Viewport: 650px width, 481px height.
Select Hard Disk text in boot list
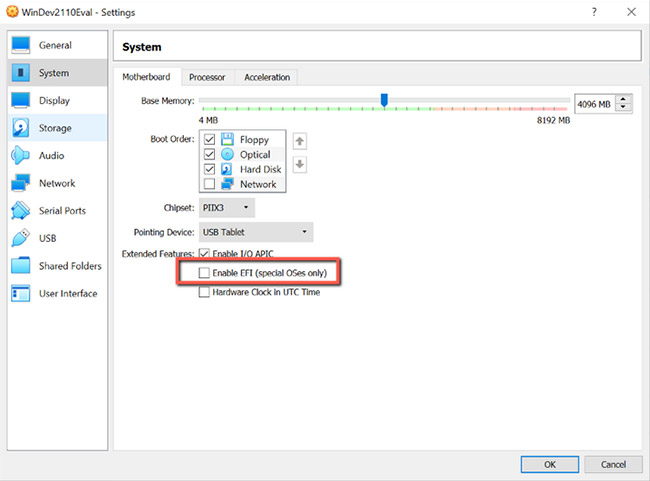click(261, 169)
